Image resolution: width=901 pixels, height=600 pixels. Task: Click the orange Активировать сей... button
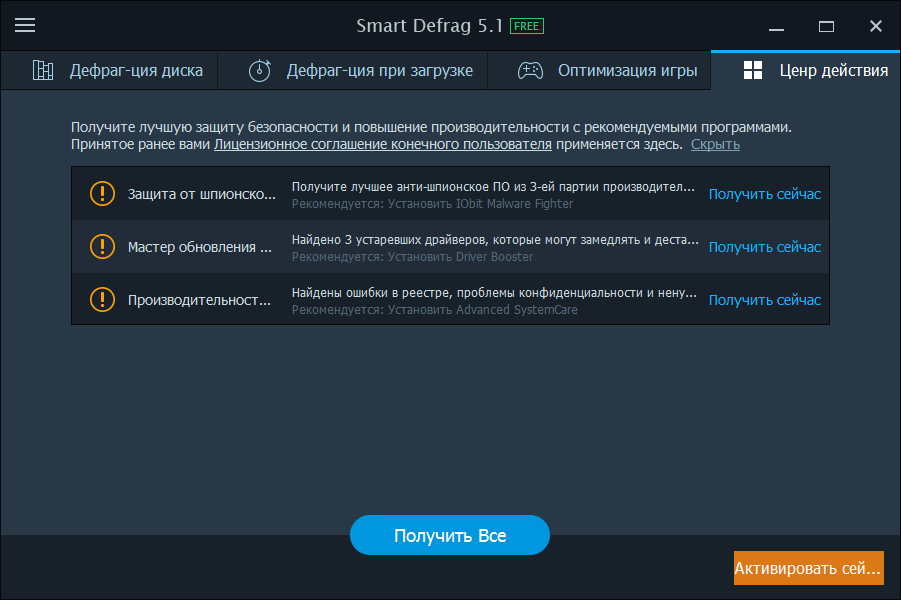coord(808,568)
